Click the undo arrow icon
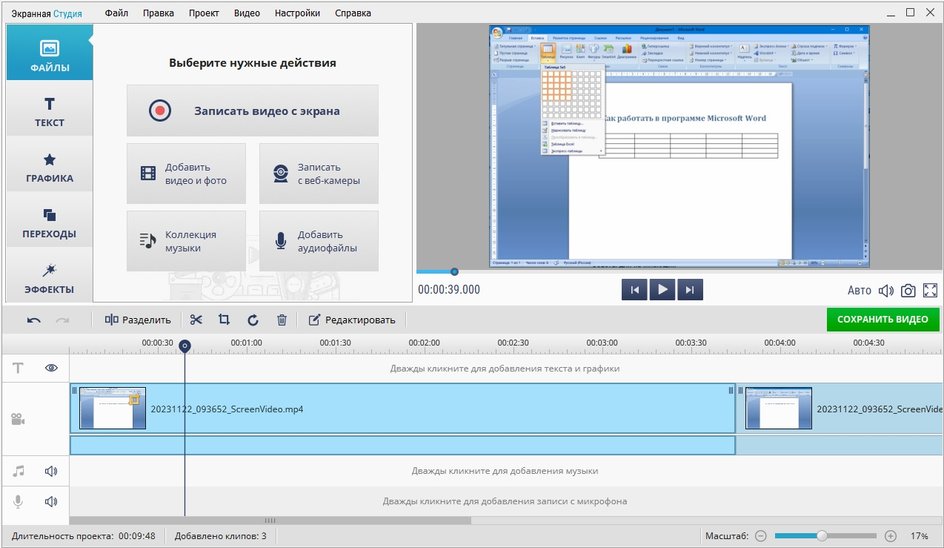944x548 pixels. coord(34,320)
